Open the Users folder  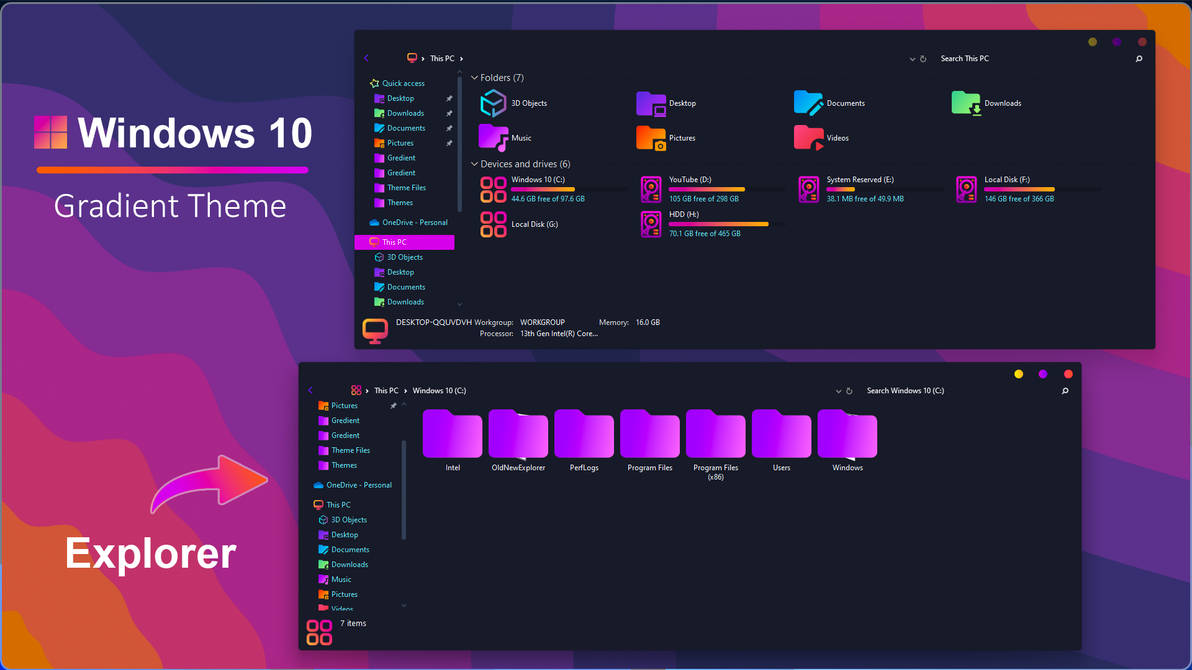[781, 441]
